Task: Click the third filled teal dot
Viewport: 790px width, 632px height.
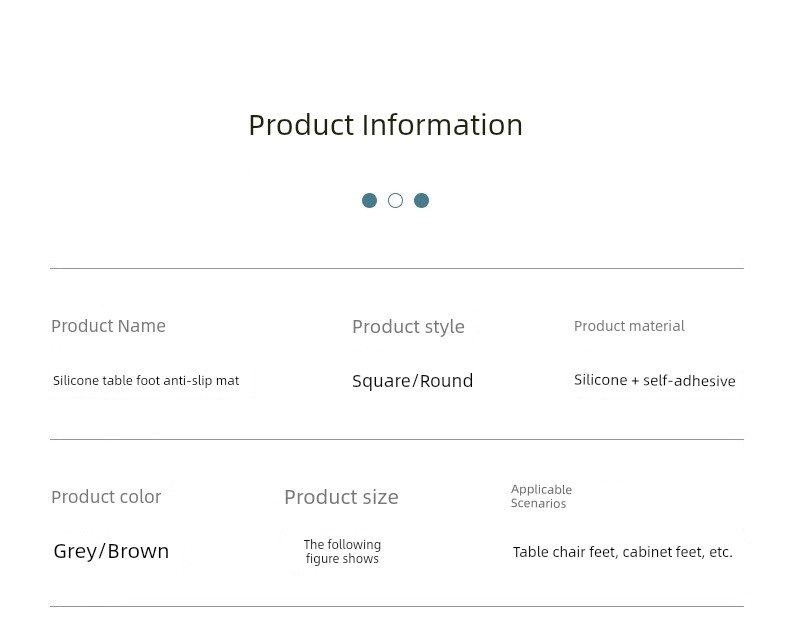Action: pyautogui.click(x=421, y=201)
